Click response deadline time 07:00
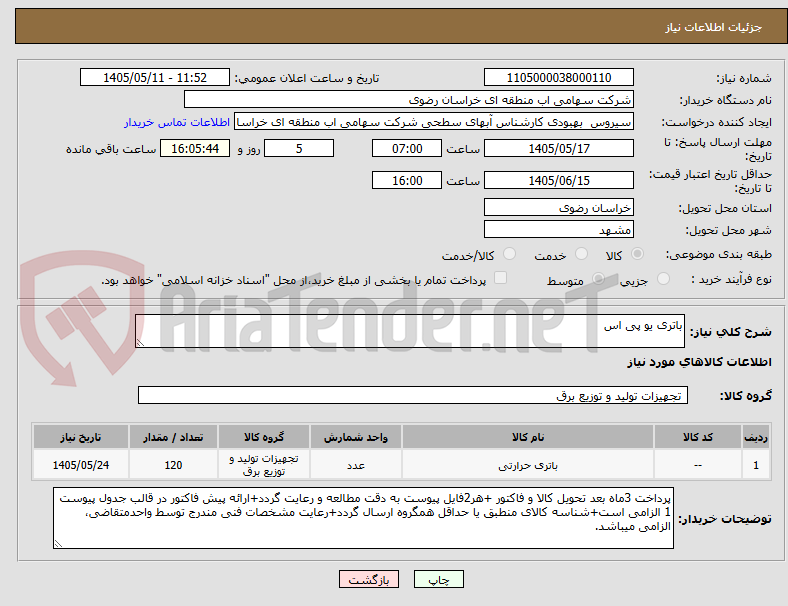788x606 pixels. [407, 149]
